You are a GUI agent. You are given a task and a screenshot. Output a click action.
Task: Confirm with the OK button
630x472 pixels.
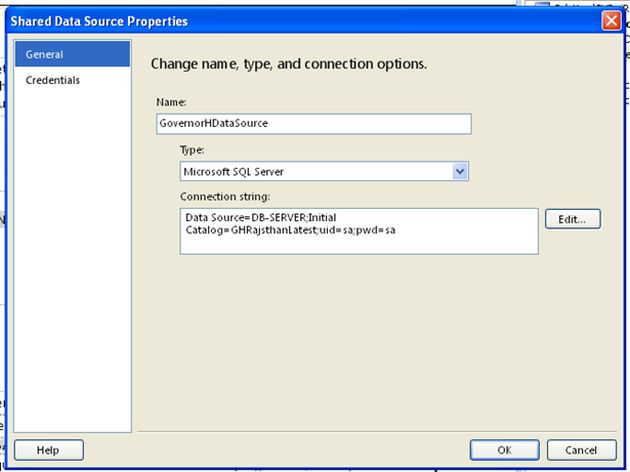(x=503, y=450)
